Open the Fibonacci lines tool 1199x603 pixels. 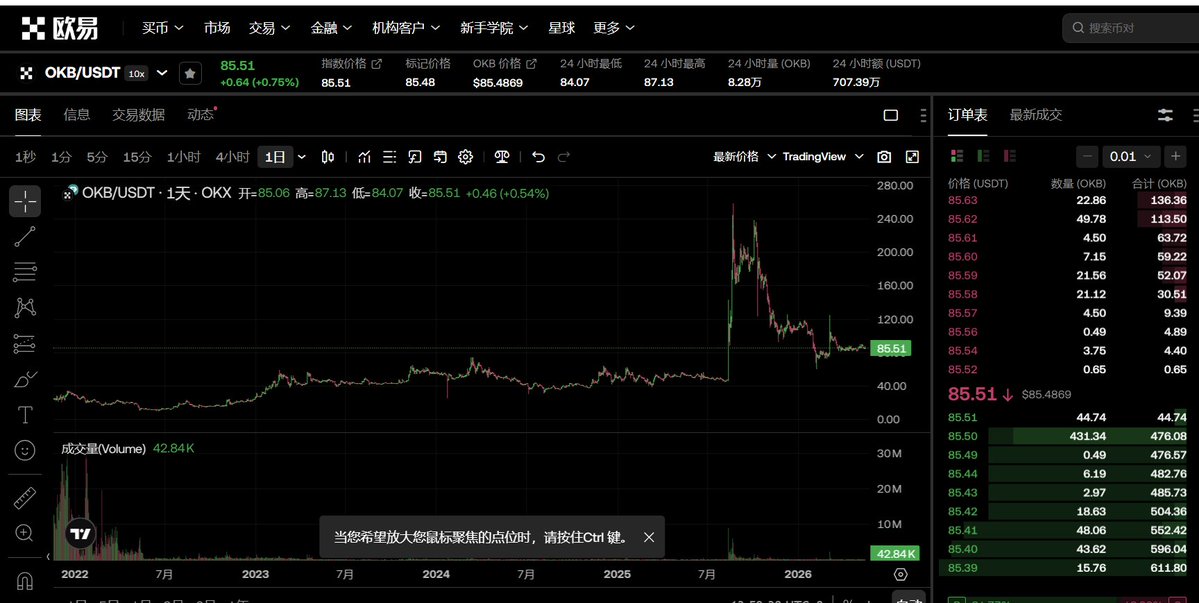tap(25, 271)
